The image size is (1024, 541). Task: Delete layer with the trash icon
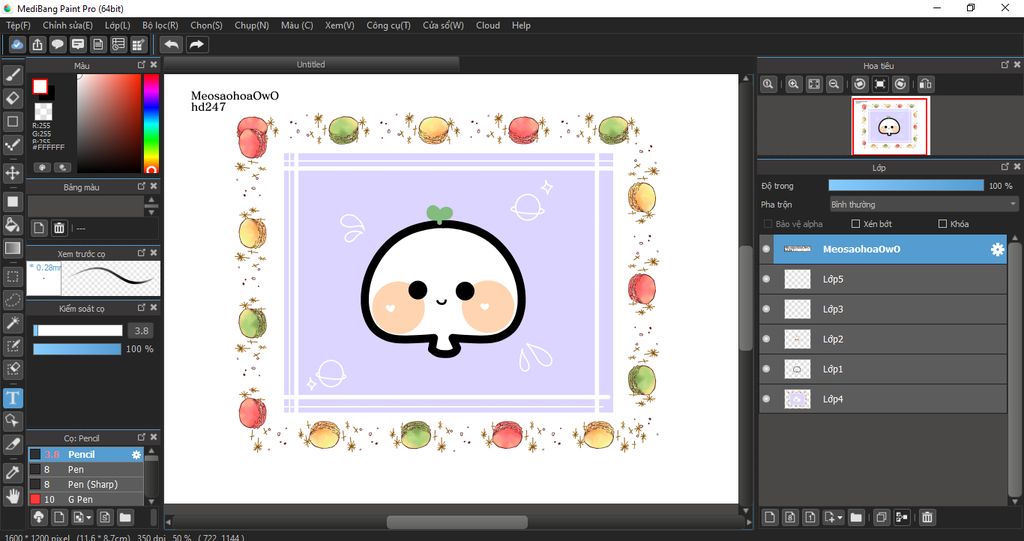[x=927, y=517]
